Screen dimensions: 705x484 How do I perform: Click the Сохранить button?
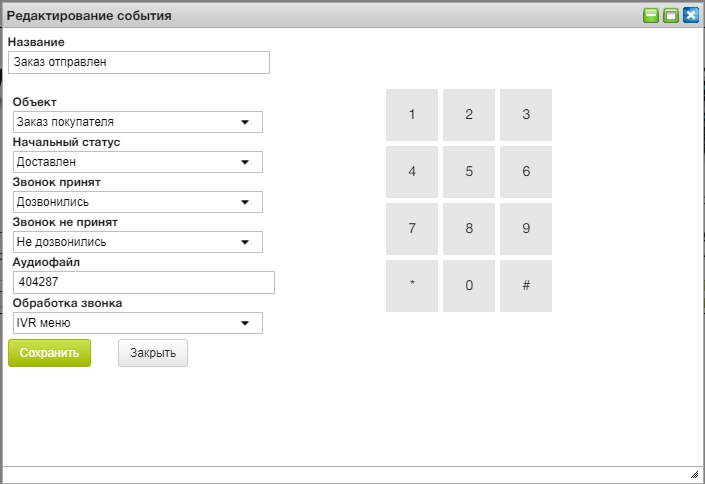pos(49,353)
